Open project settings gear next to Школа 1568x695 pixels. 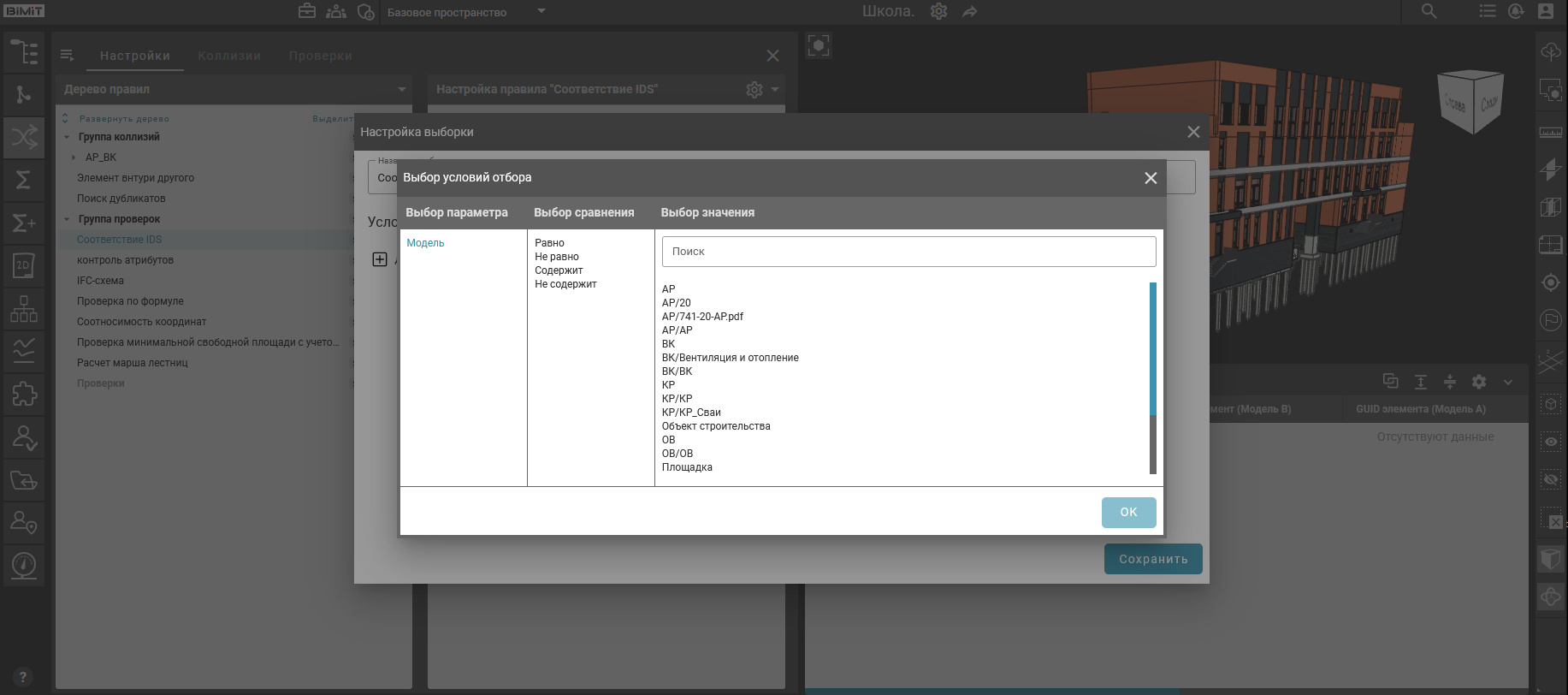(938, 11)
